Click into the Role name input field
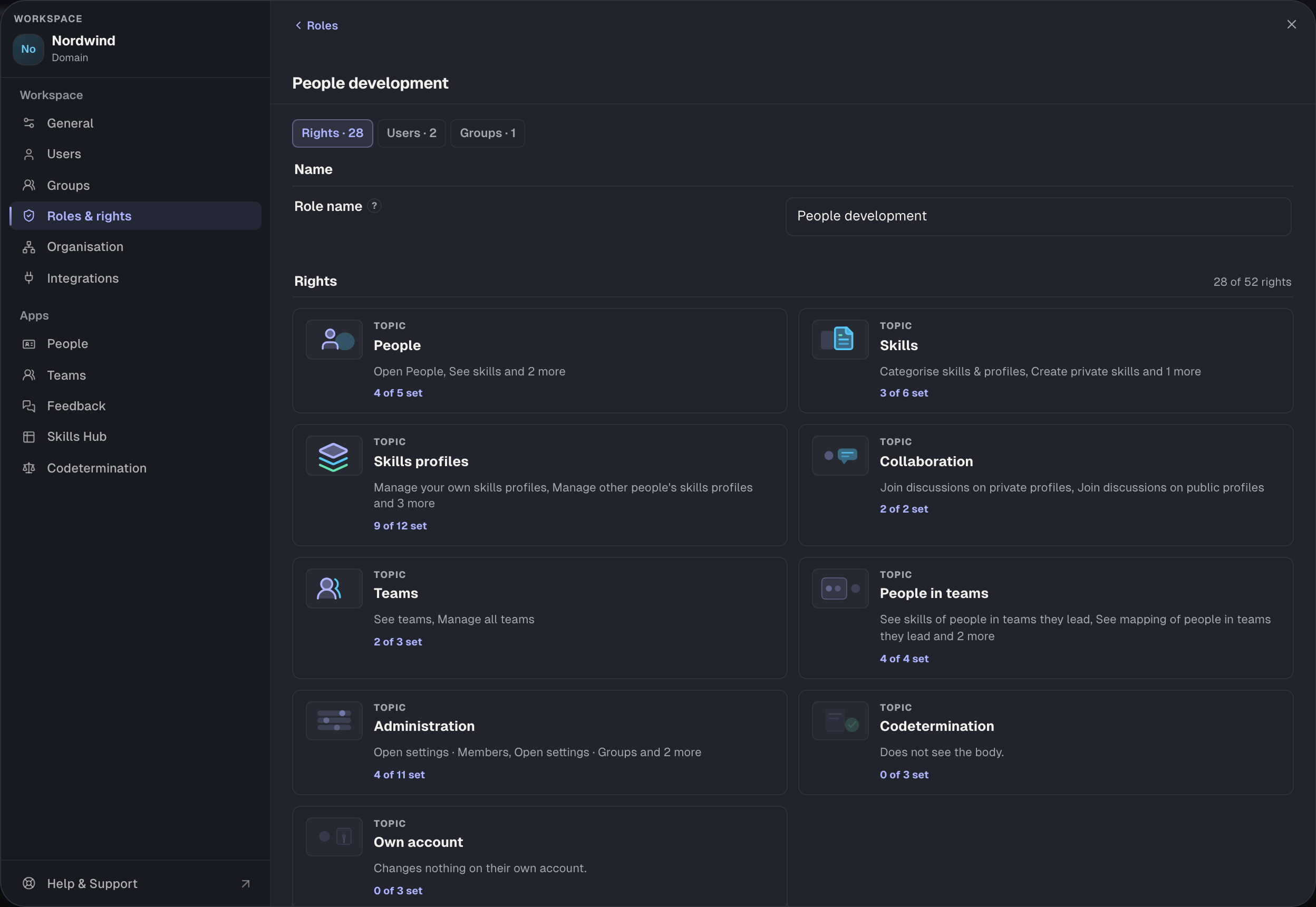Image resolution: width=1316 pixels, height=907 pixels. pos(1038,217)
